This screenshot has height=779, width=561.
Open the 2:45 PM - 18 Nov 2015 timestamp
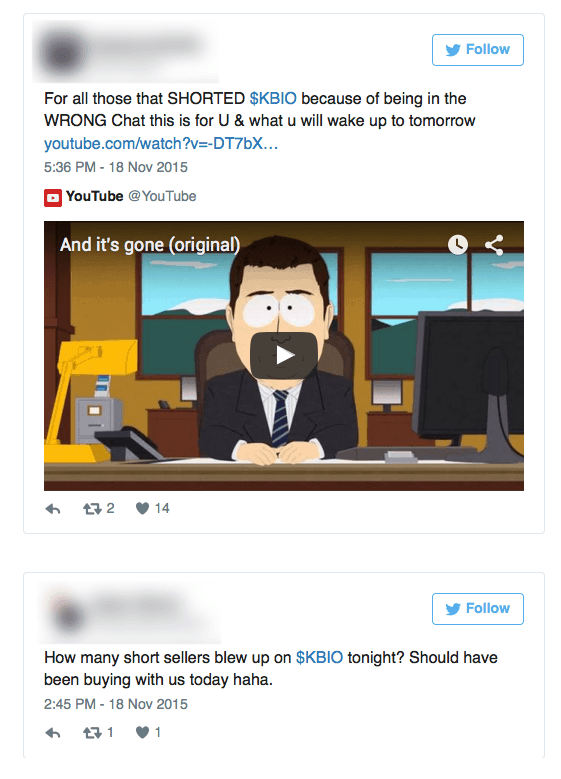click(x=116, y=704)
